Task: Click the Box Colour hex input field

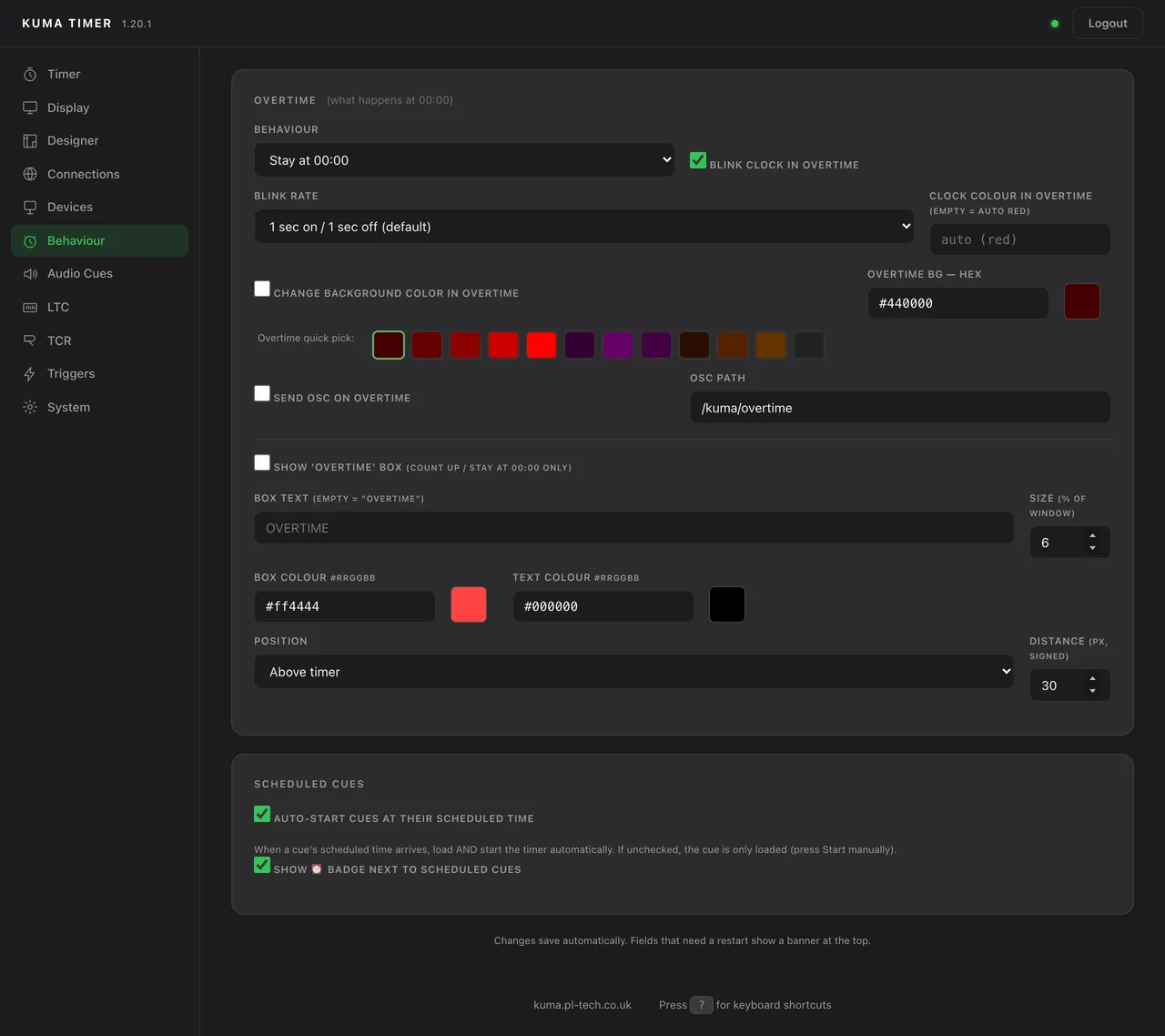Action: (344, 606)
